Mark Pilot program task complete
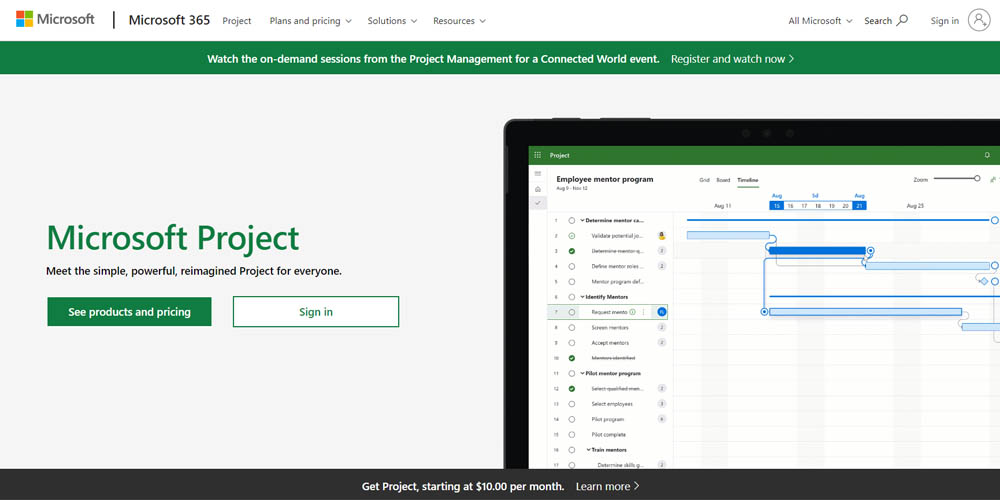This screenshot has height=500, width=1000. [571, 420]
